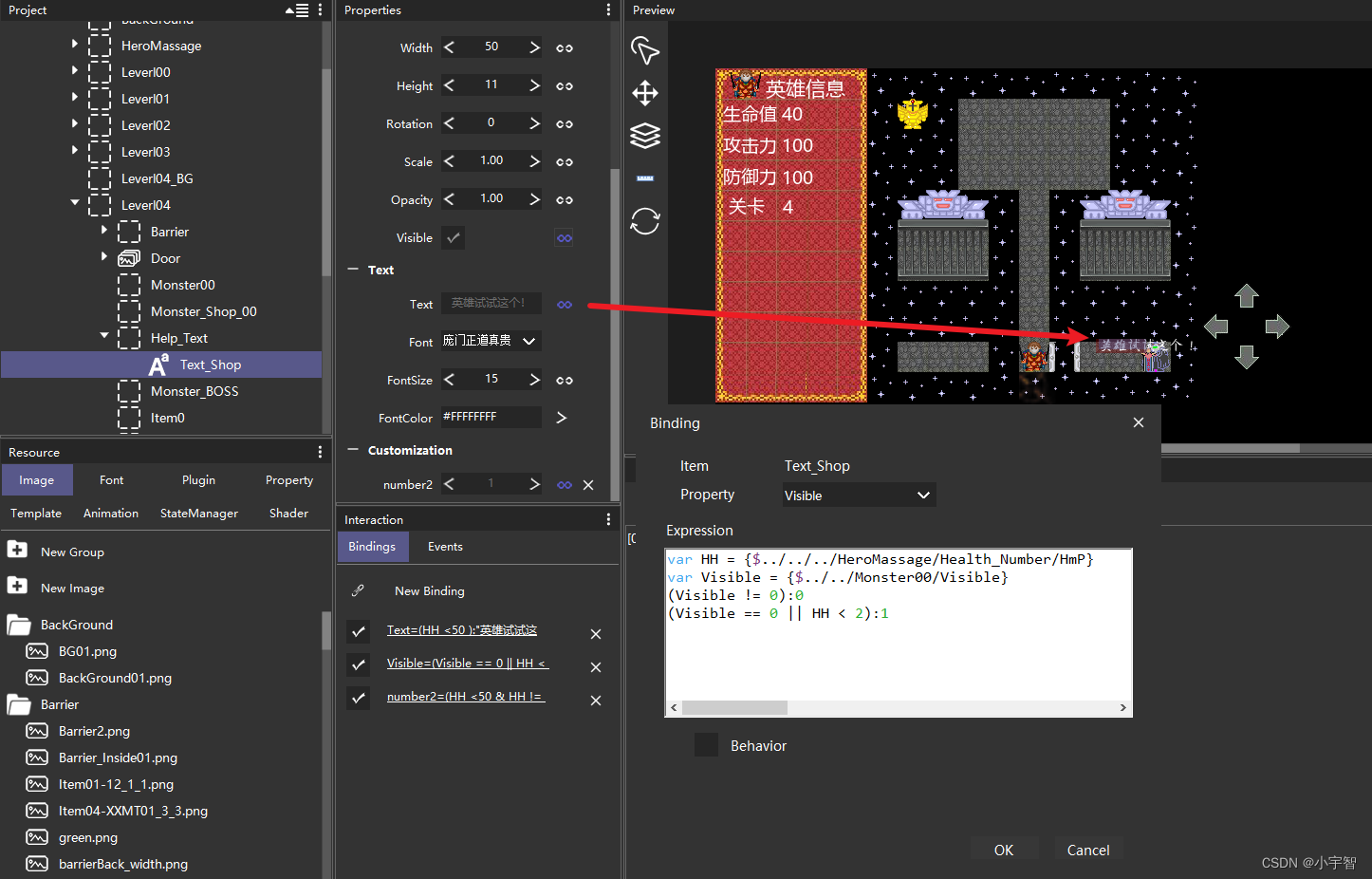Open Project panel three-dot menu

(x=320, y=9)
